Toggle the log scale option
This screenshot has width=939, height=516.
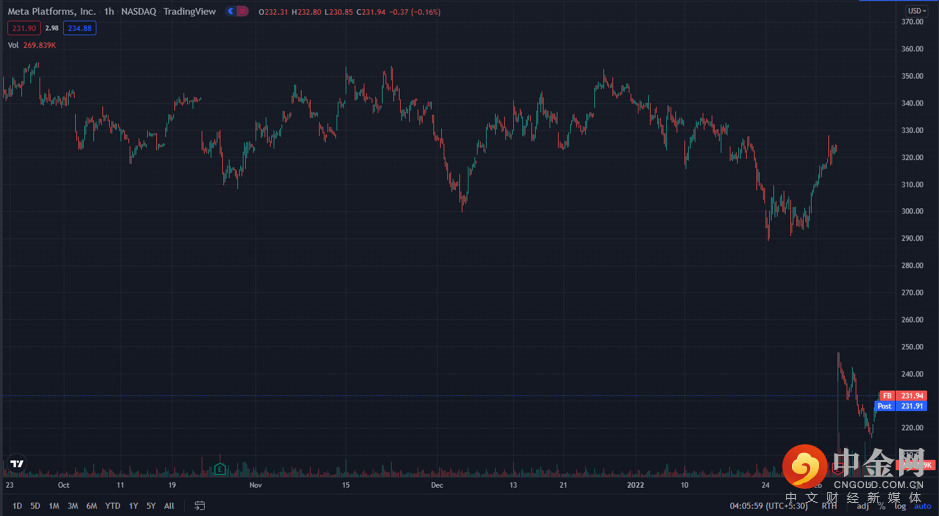(900, 506)
